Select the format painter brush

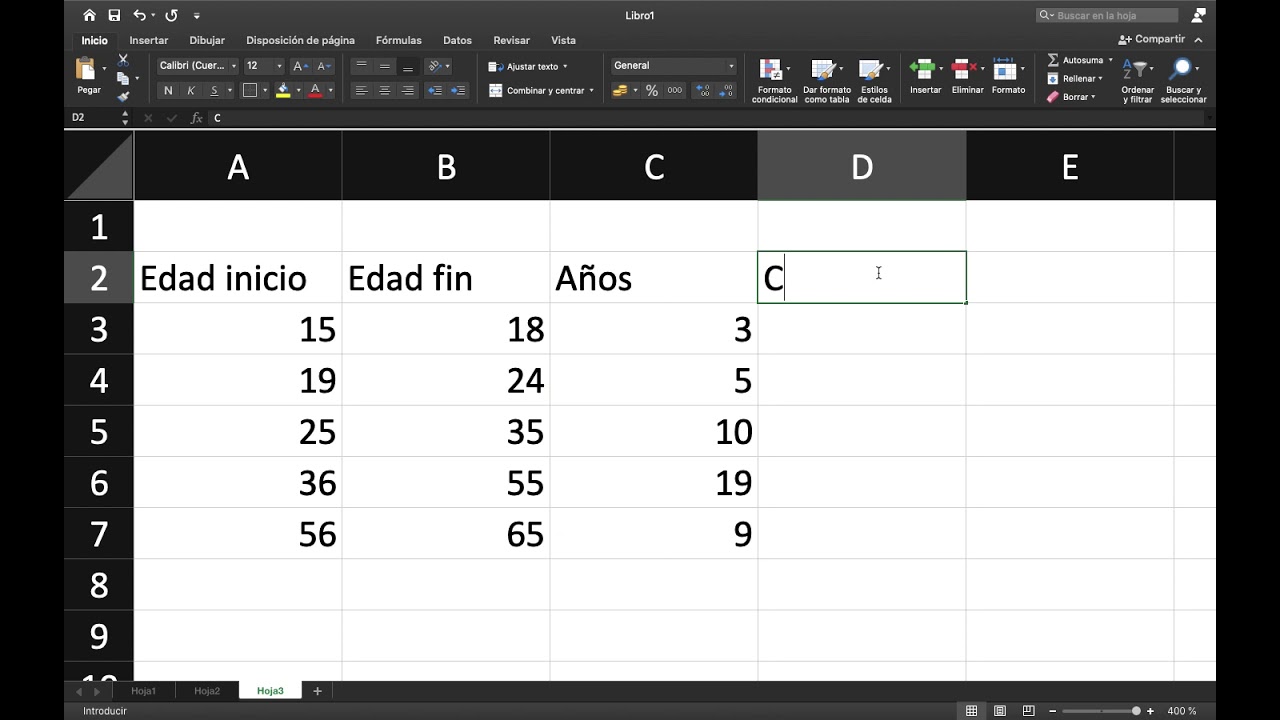pos(123,96)
